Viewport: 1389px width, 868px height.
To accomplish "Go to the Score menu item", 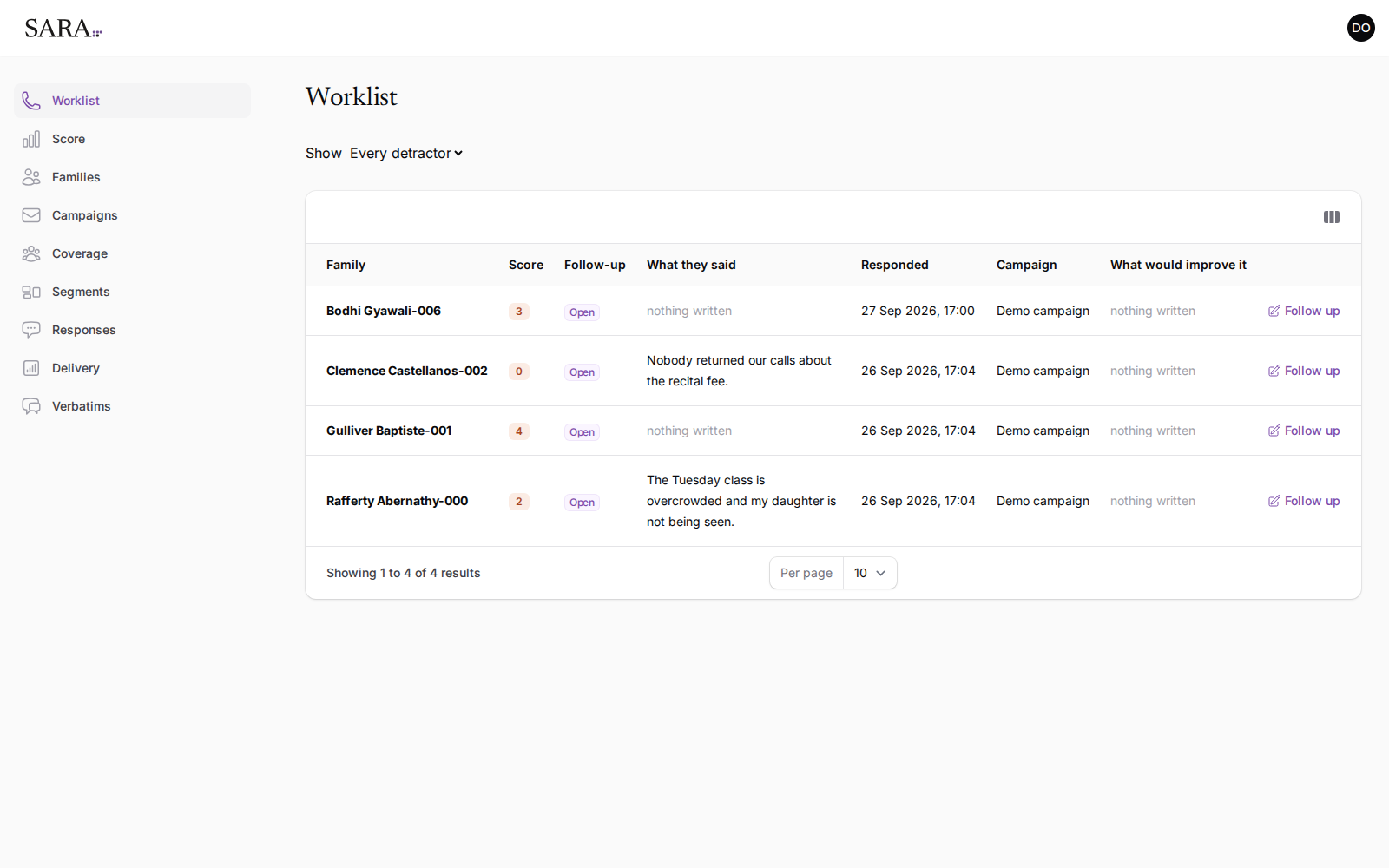I will click(132, 139).
